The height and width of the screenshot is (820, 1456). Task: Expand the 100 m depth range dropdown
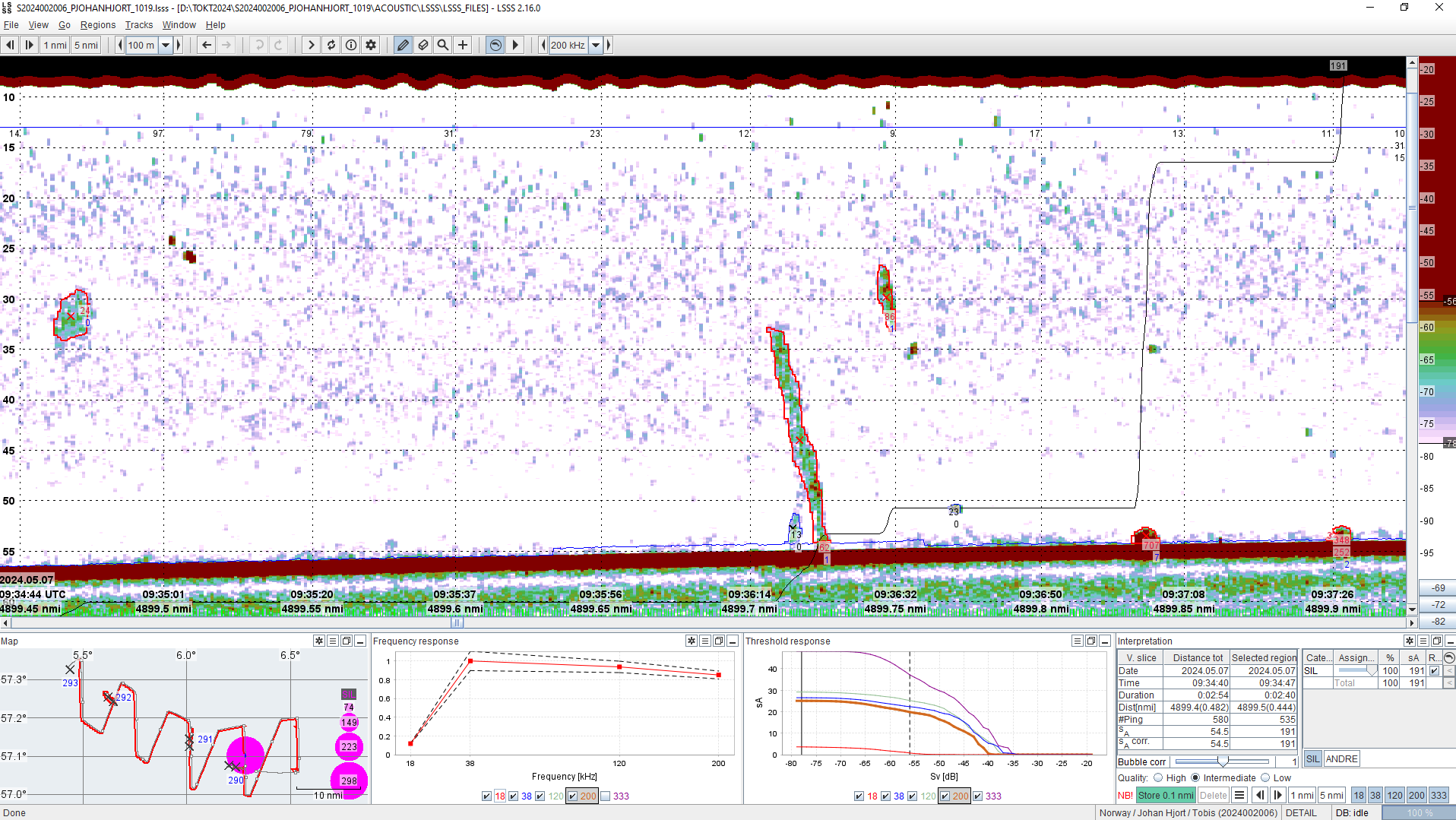[166, 45]
